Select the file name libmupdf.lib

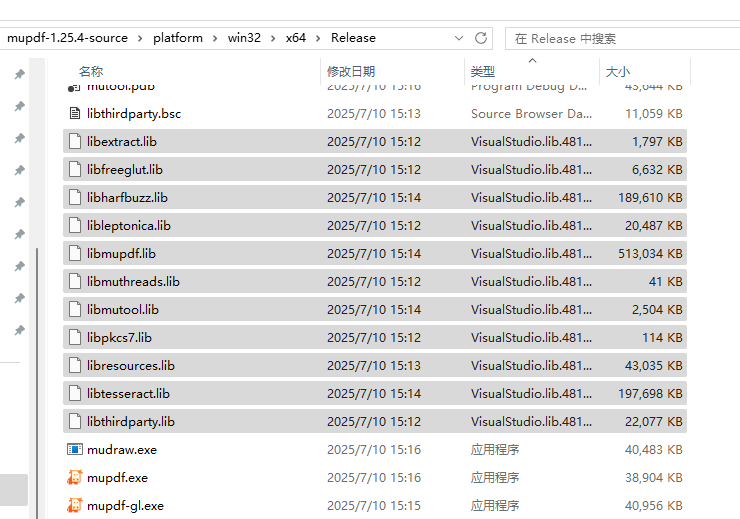(x=121, y=253)
